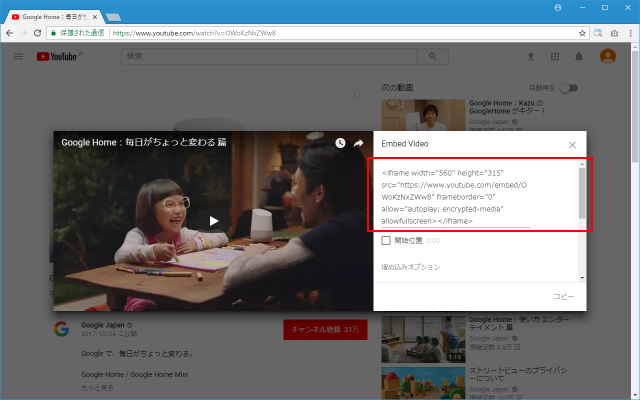The height and width of the screenshot is (400, 640).
Task: Click the search magnifier button
Action: pyautogui.click(x=432, y=56)
